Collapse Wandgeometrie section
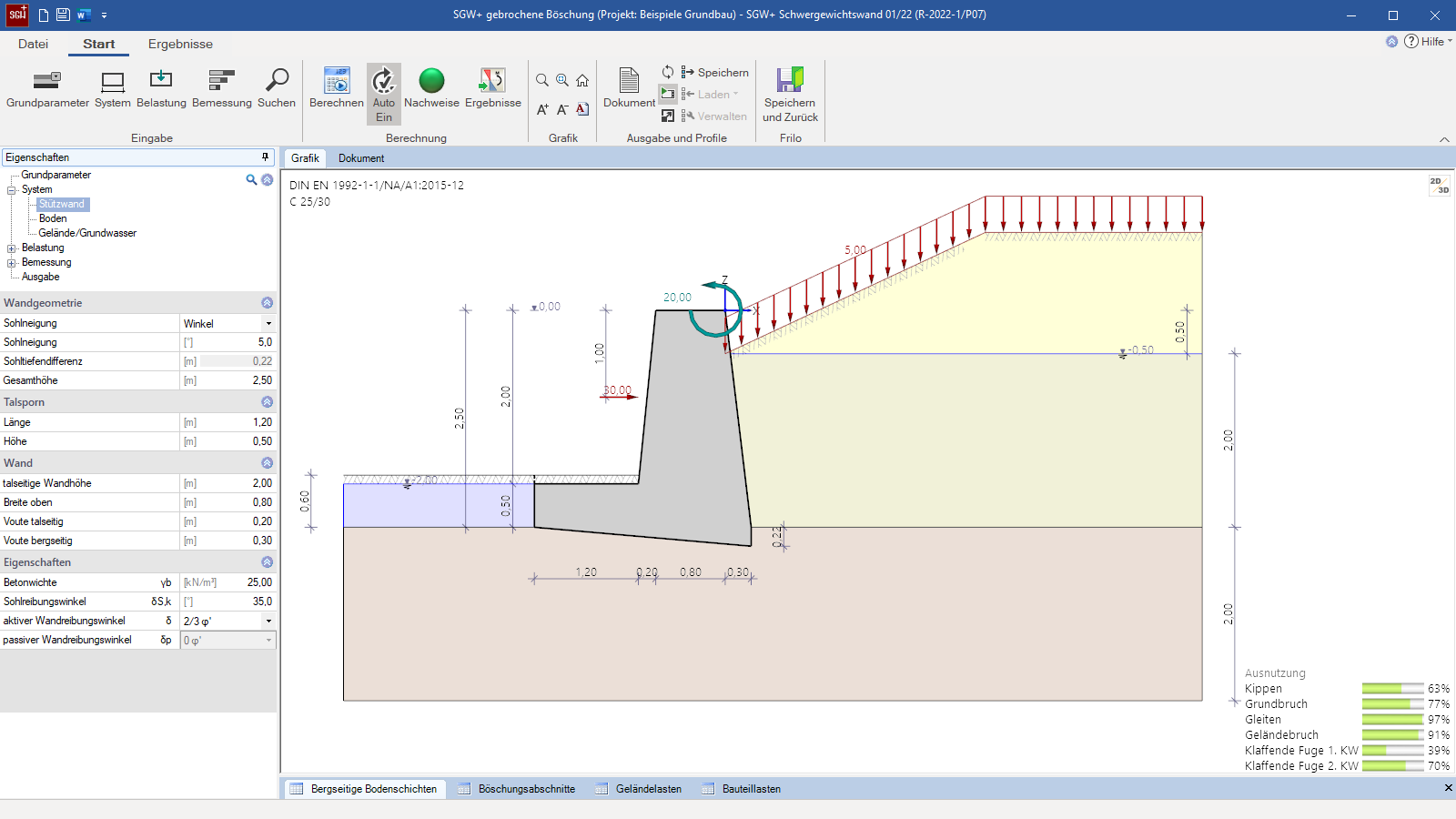Screen dimensions: 1456x819 coord(267,302)
